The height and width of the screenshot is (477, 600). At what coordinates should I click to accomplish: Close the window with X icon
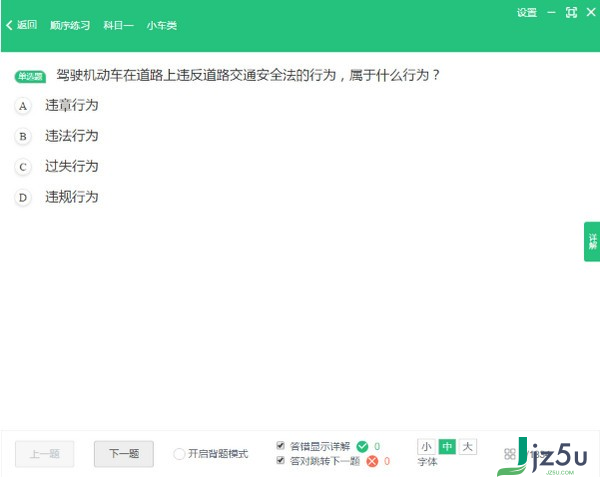pos(591,12)
